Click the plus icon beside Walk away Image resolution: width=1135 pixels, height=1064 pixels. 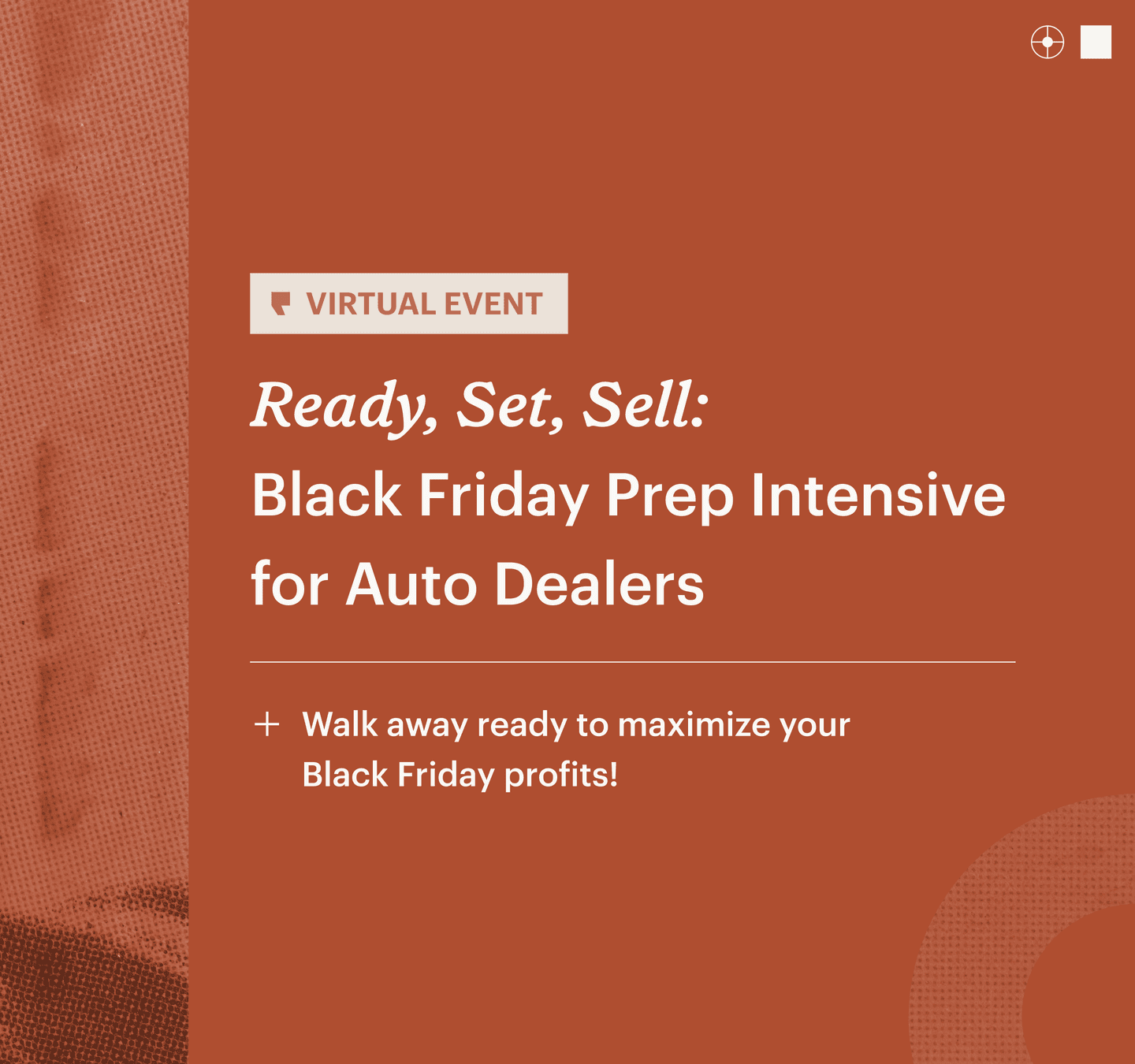coord(267,724)
